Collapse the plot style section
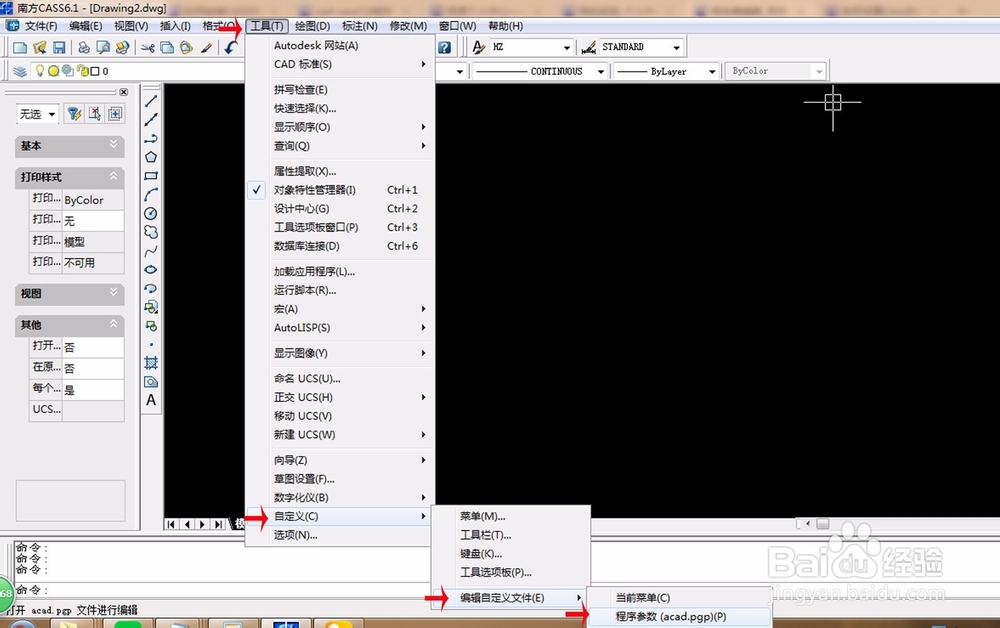 (x=114, y=175)
